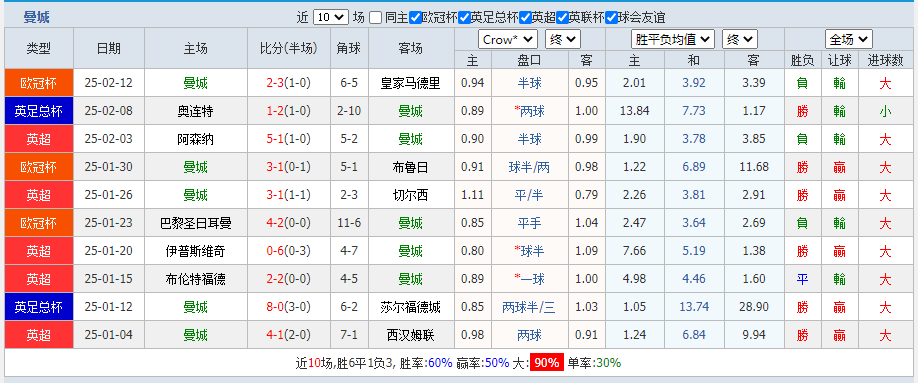Uncheck the 欧冠杯 filter checkbox
Image resolution: width=918 pixels, height=383 pixels.
pyautogui.click(x=415, y=18)
